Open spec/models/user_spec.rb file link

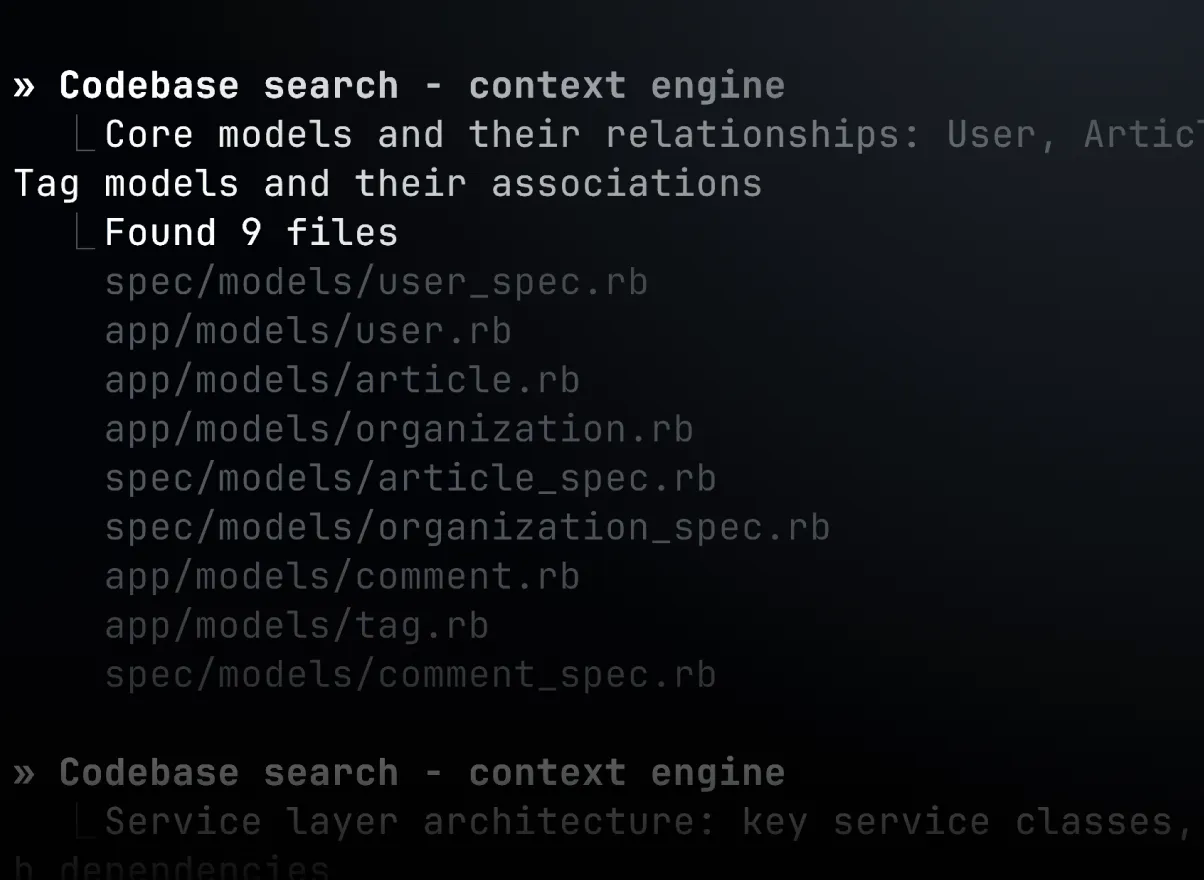[x=376, y=283]
